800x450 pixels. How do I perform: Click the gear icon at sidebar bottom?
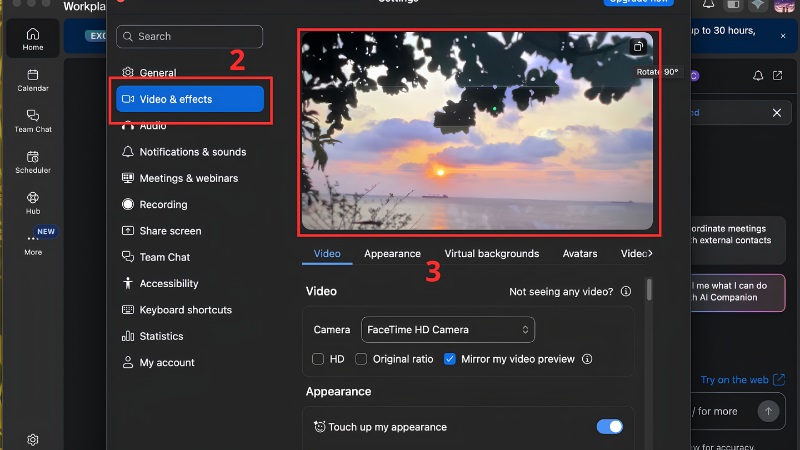33,439
